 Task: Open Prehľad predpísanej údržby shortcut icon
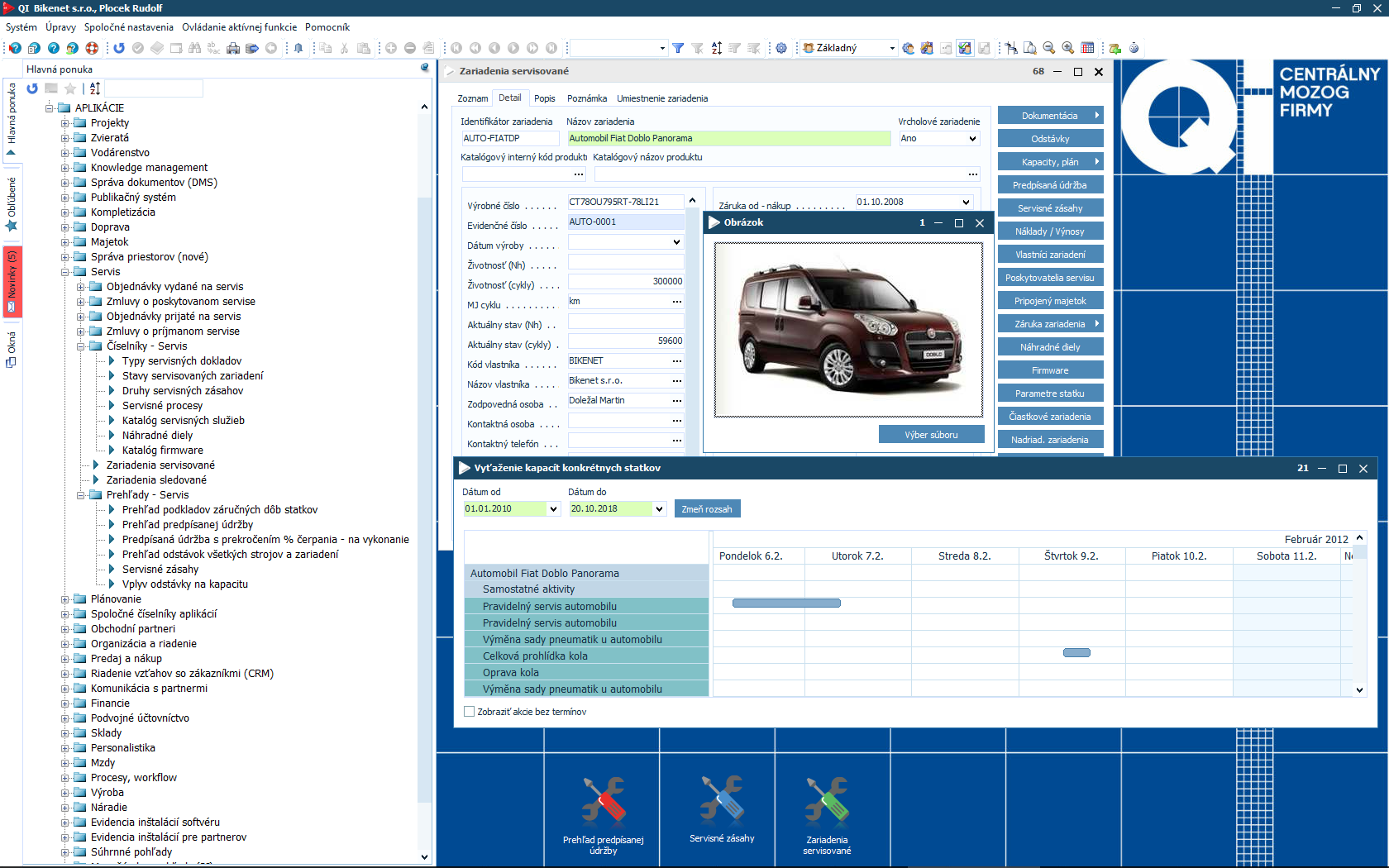[604, 801]
